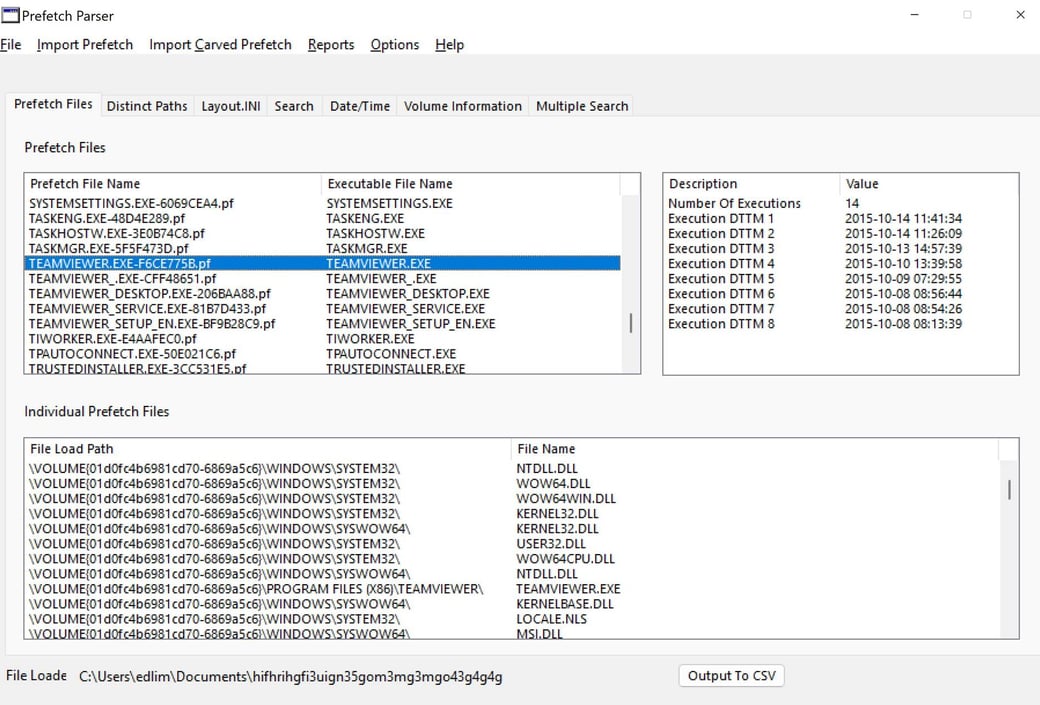Open the Options menu
The image size is (1040, 705).
(x=395, y=44)
